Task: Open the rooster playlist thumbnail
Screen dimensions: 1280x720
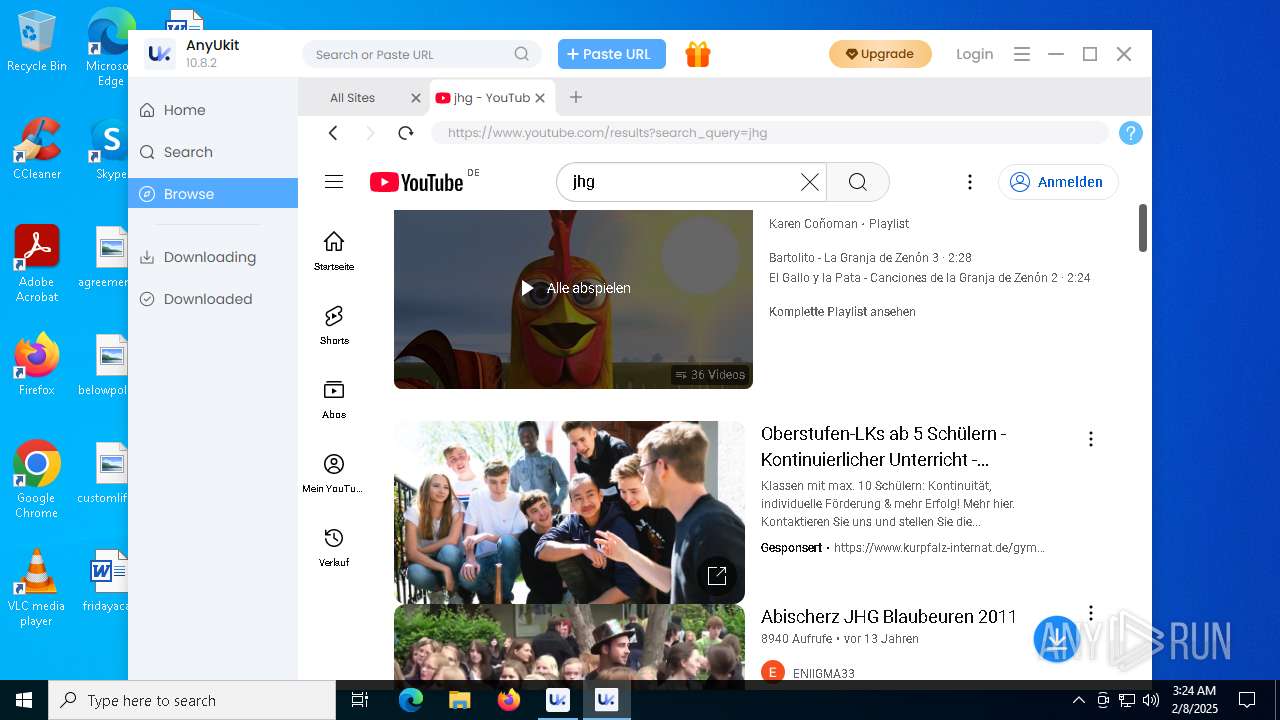Action: pos(573,298)
